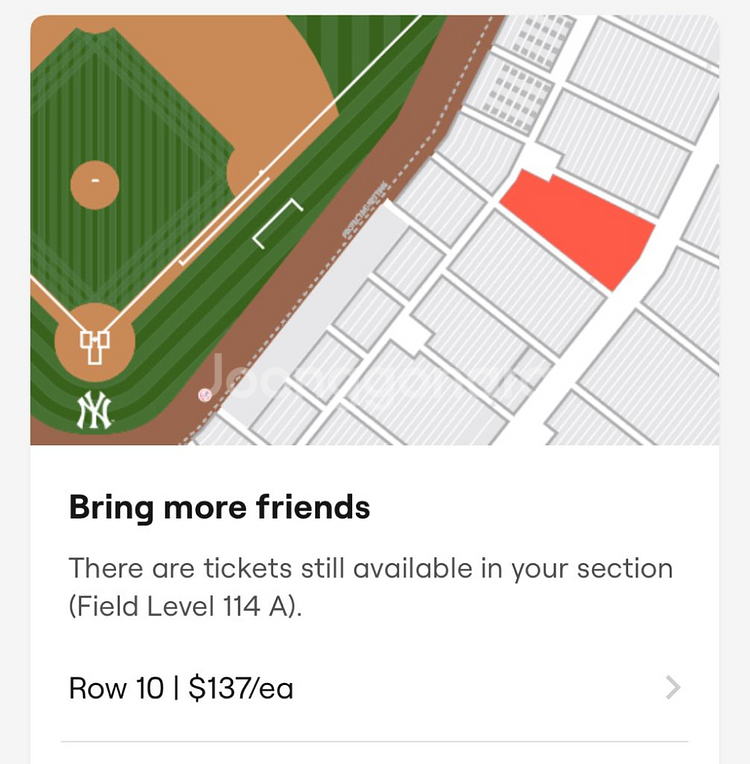Click the white on-deck bracket marking on the grass
The width and height of the screenshot is (750, 764).
(278, 223)
